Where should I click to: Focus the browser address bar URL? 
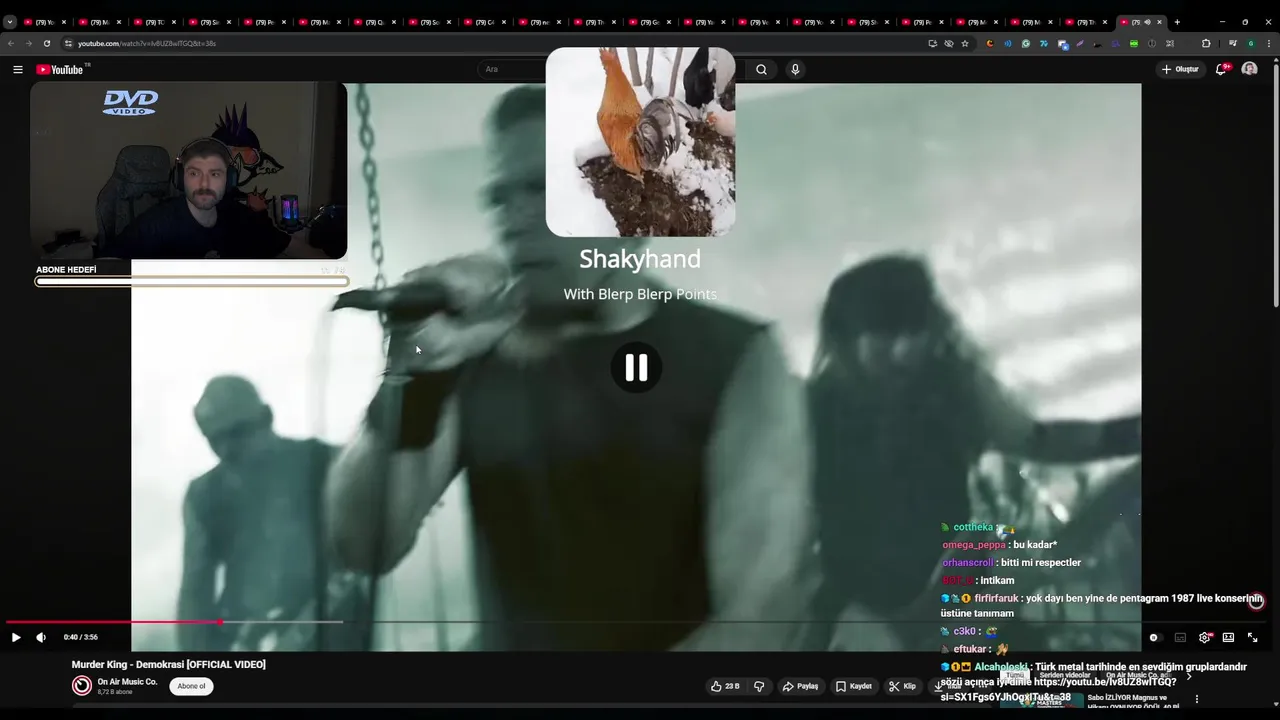[x=147, y=43]
